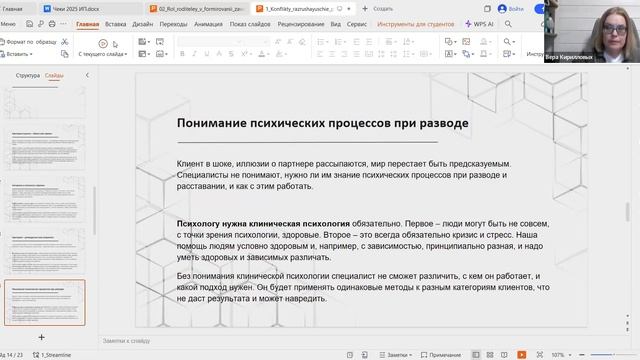
Task: Click the Войти sign-in button
Action: (511, 9)
